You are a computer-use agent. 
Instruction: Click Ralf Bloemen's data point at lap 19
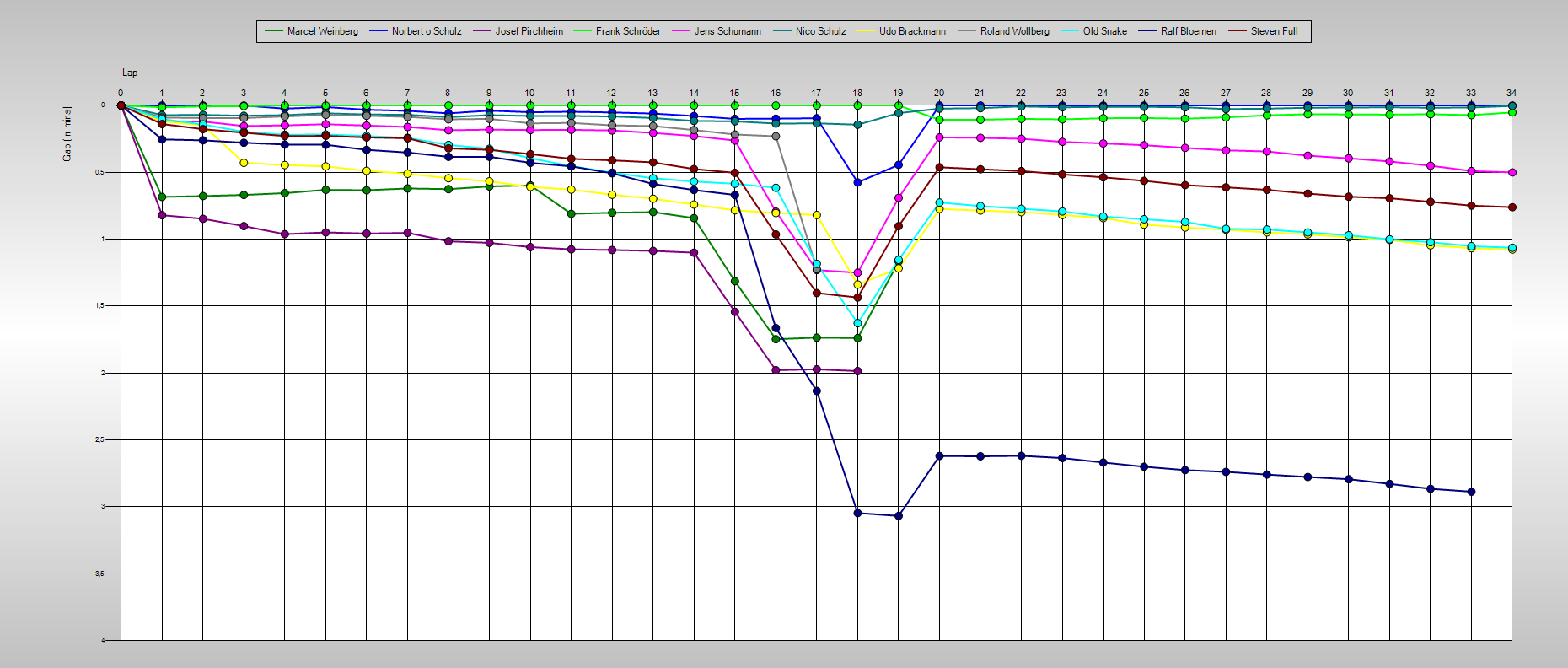point(899,516)
